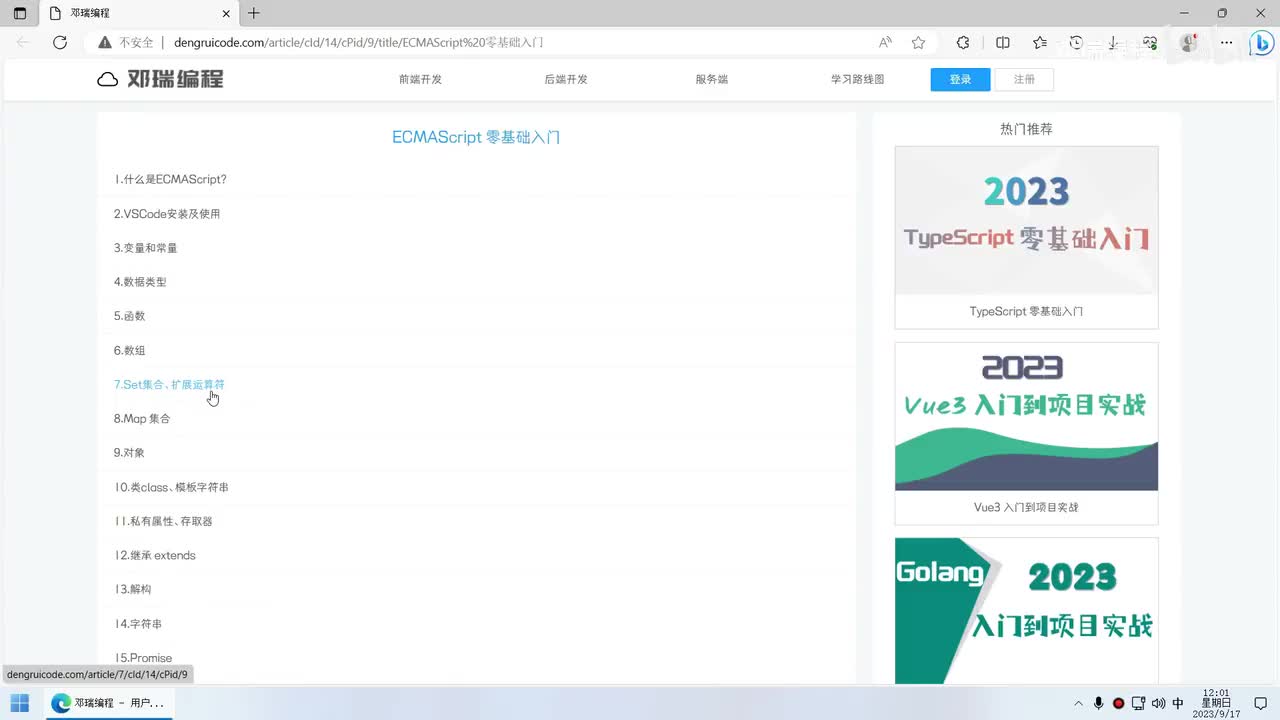The width and height of the screenshot is (1280, 720).
Task: Go back using the browser back arrow
Action: [23, 43]
